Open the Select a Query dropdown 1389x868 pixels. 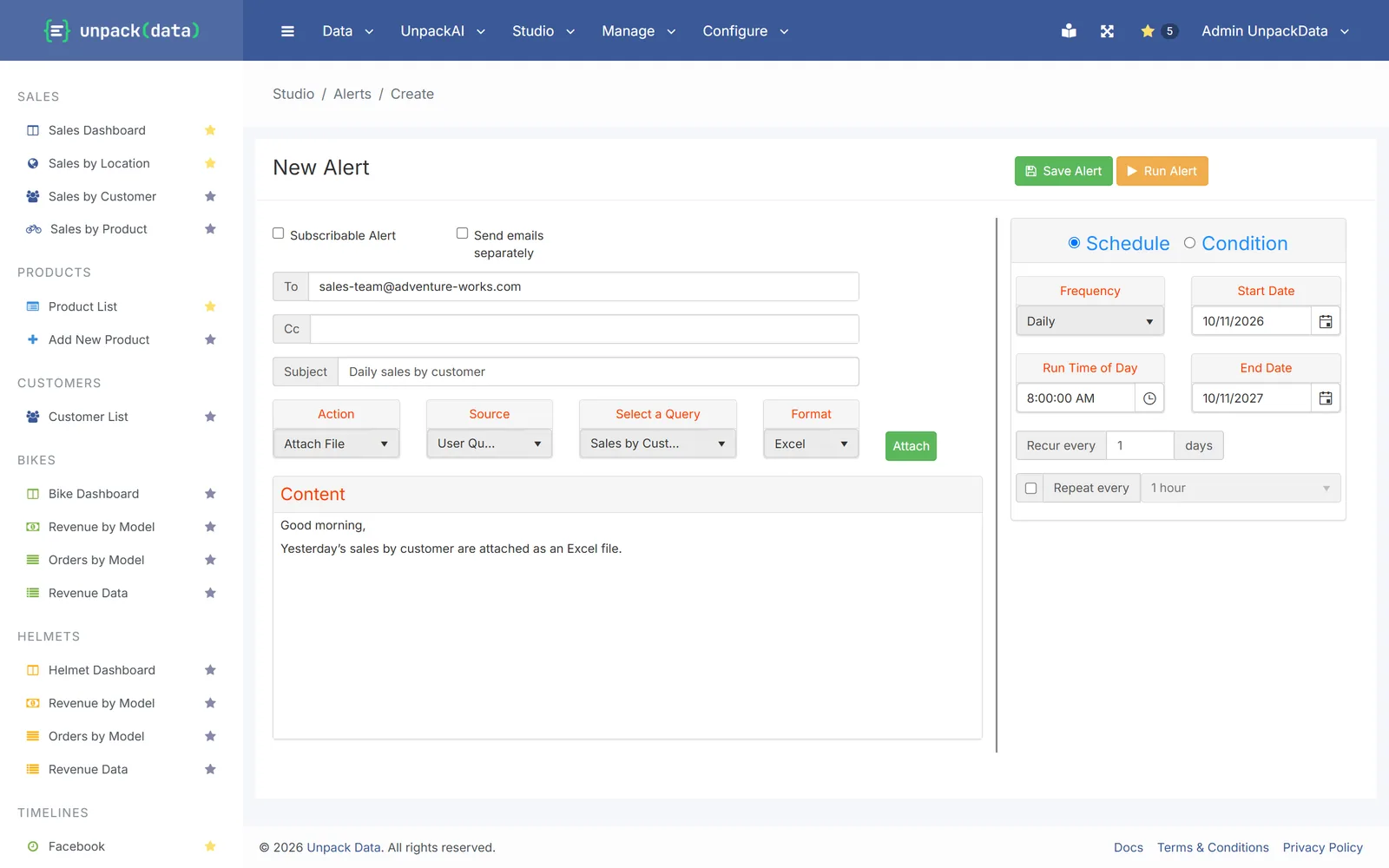pyautogui.click(x=658, y=444)
